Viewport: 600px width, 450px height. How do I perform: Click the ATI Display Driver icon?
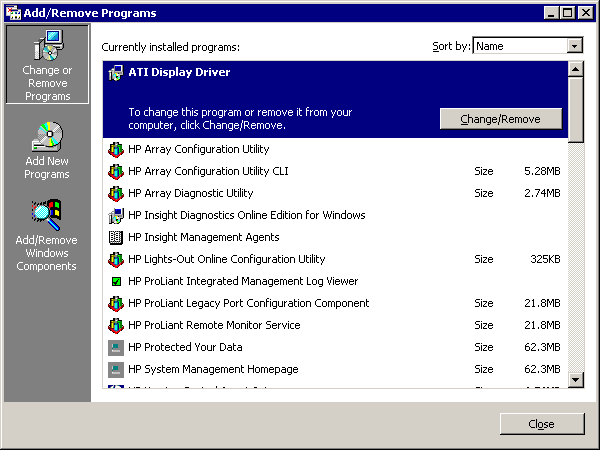(115, 73)
